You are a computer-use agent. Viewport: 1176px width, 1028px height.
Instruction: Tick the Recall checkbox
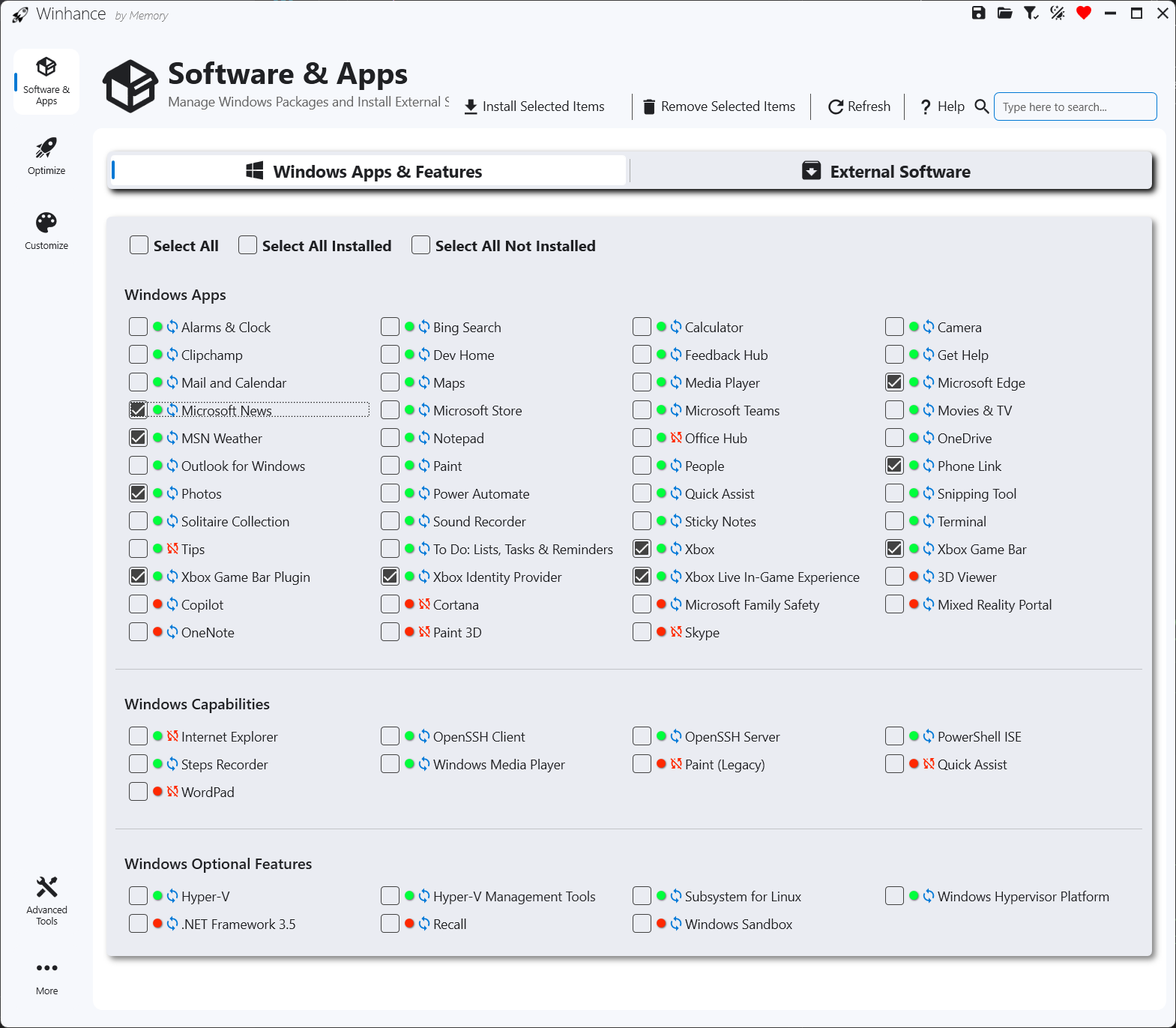click(x=390, y=924)
